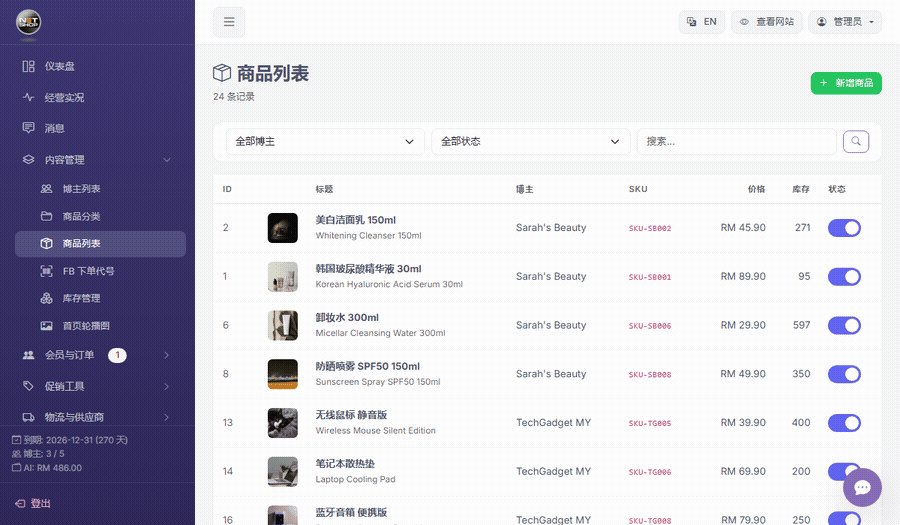Go to 仪表盘 menu item

point(98,67)
